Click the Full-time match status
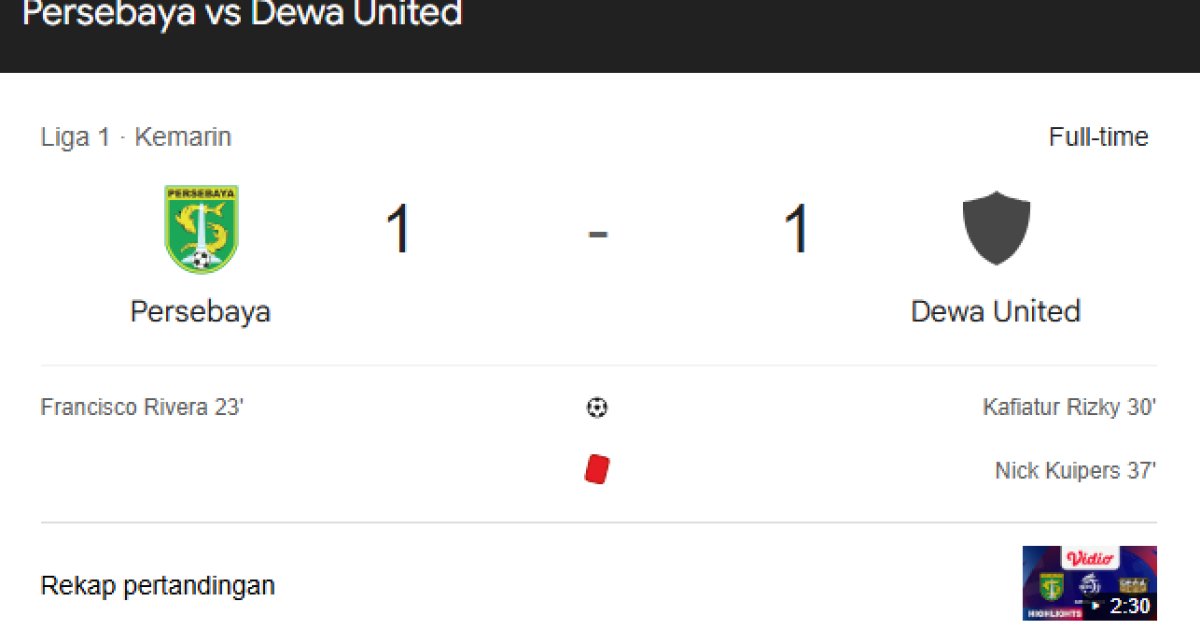Image resolution: width=1200 pixels, height=630 pixels. (x=1098, y=137)
